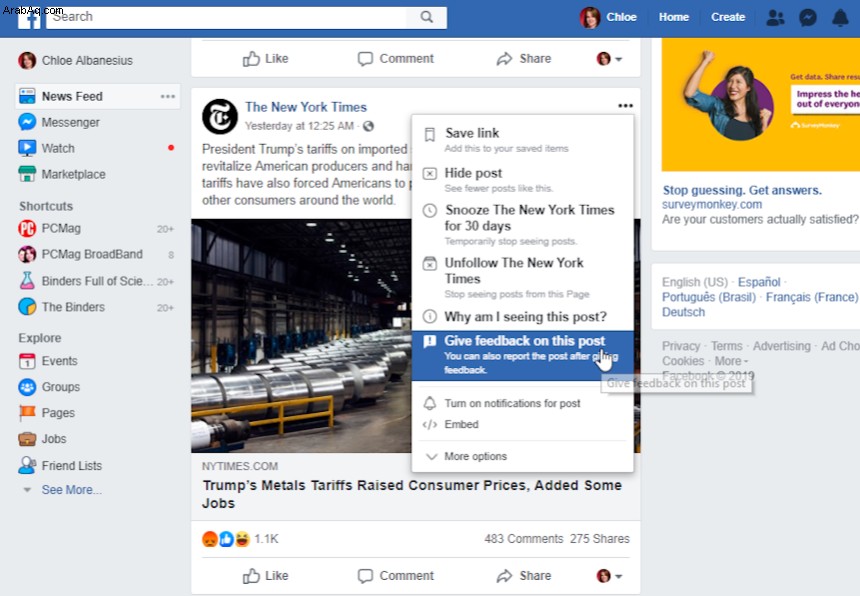
Task: Select Save link menu item
Action: tap(523, 139)
